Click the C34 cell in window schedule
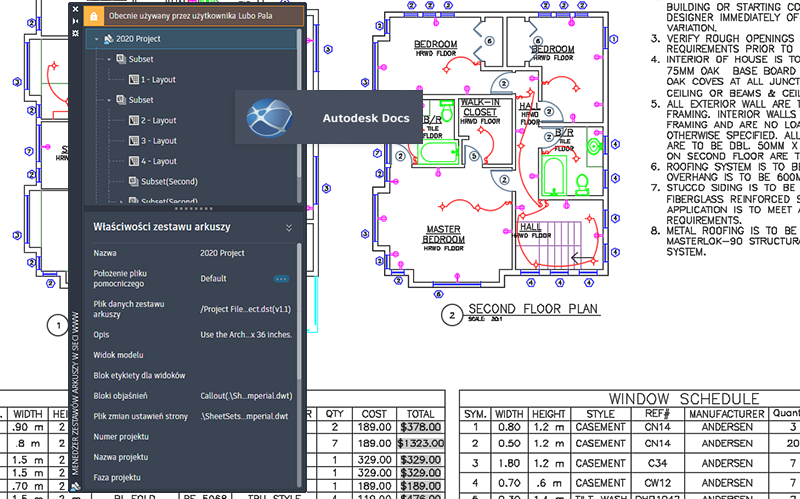 pyautogui.click(x=658, y=463)
